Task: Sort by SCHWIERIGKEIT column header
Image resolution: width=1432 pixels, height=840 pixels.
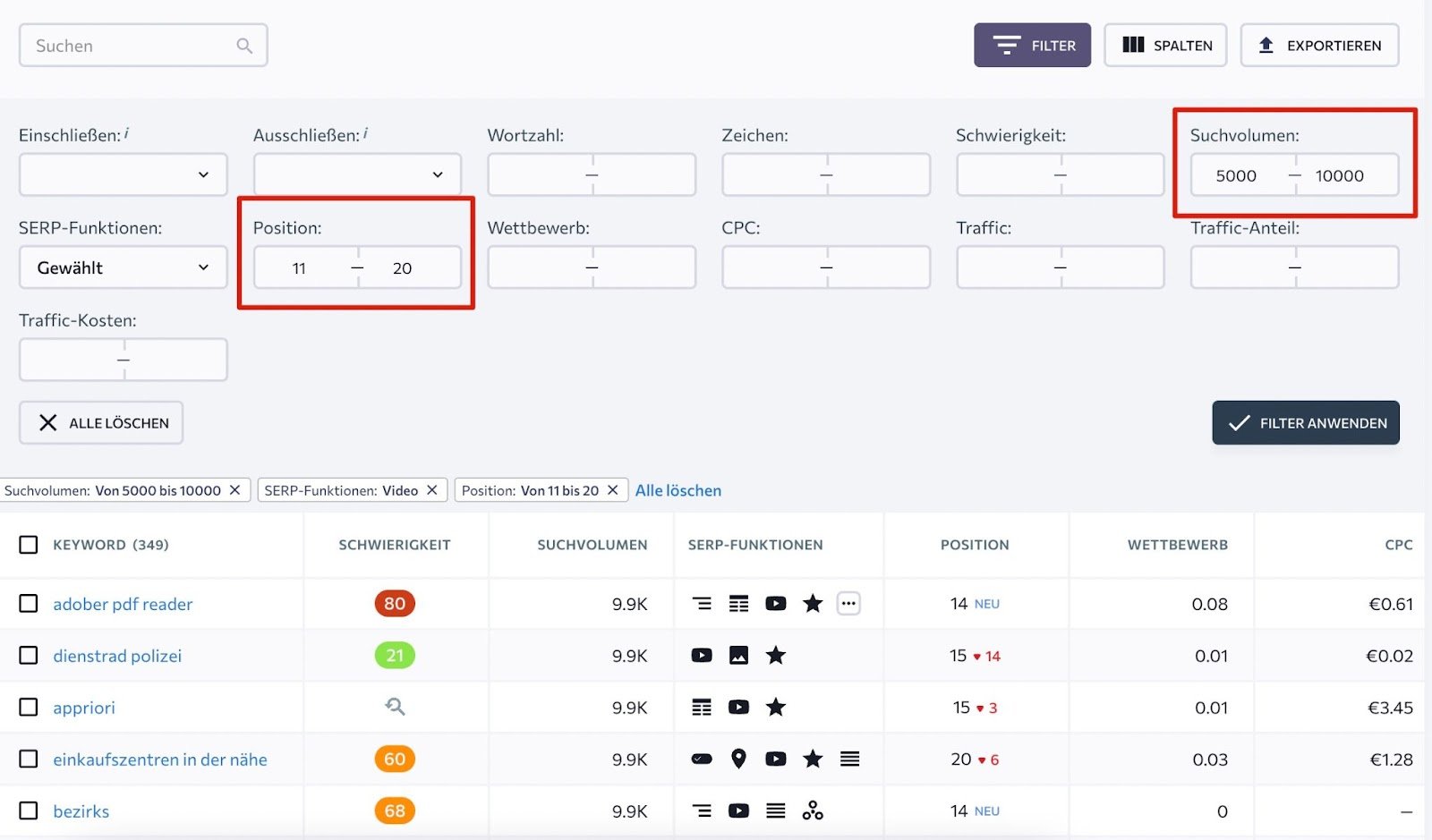Action: point(395,545)
